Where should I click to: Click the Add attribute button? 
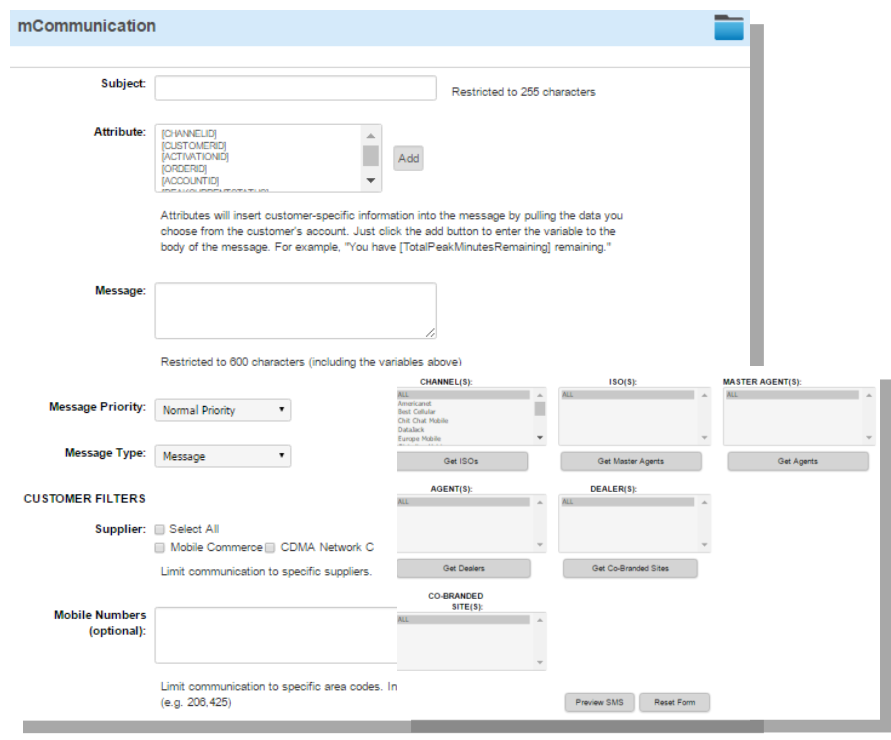point(408,158)
